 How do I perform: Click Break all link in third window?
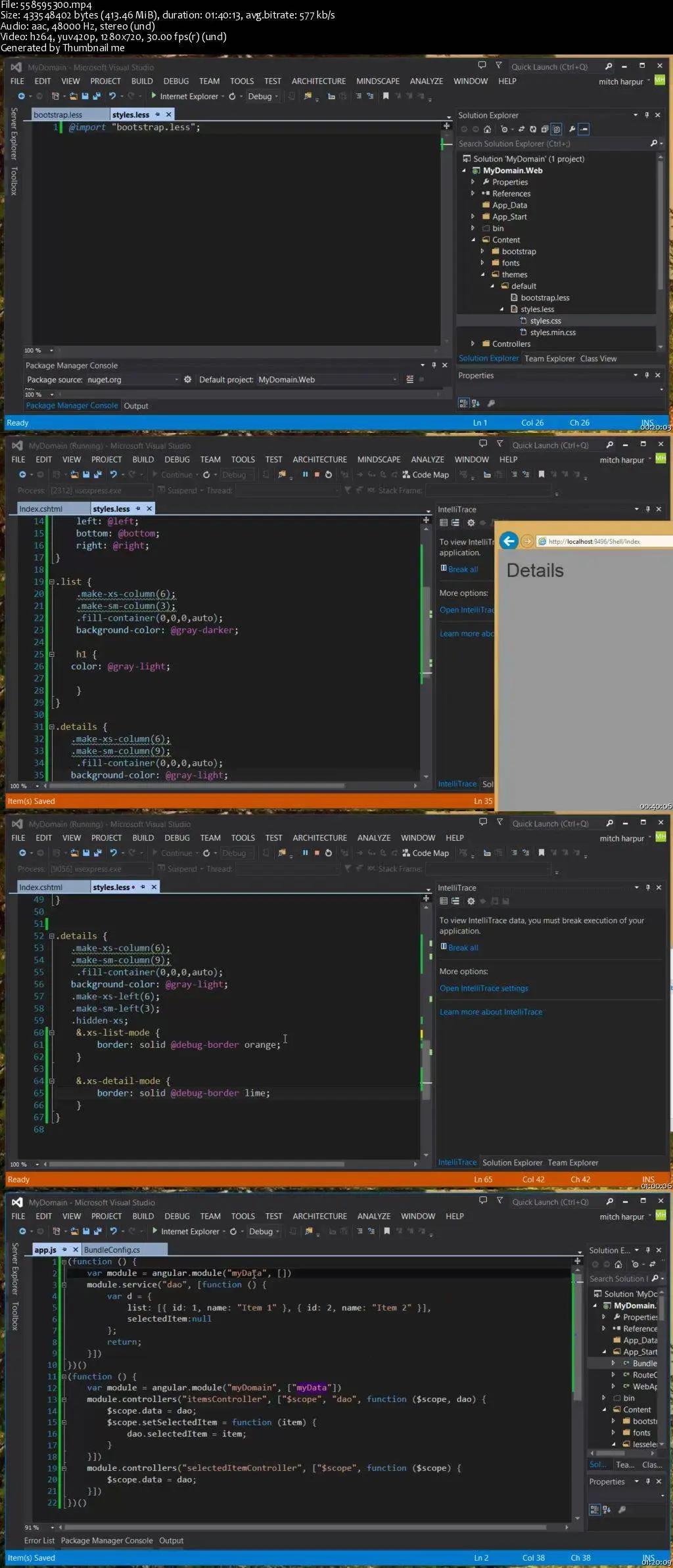(463, 948)
